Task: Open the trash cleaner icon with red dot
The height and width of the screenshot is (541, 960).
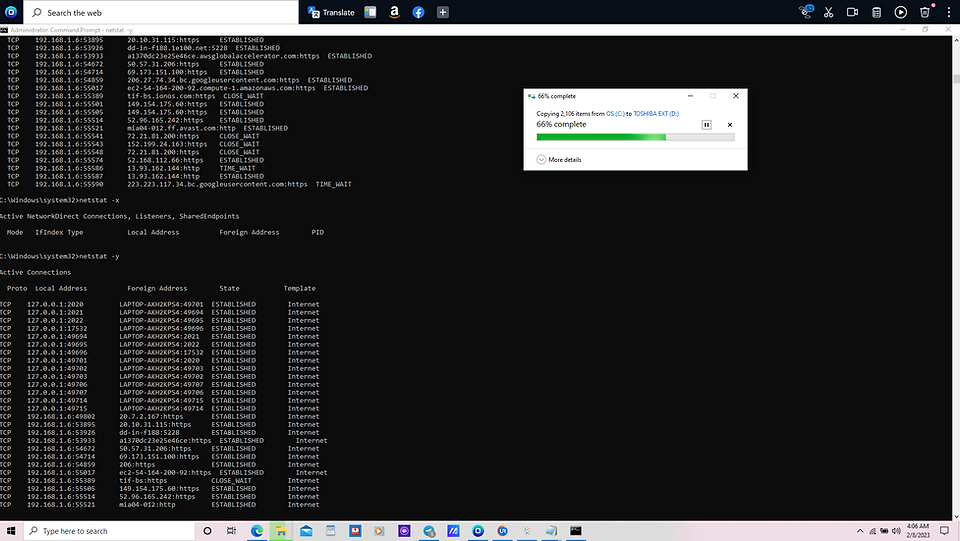Action: [x=926, y=12]
